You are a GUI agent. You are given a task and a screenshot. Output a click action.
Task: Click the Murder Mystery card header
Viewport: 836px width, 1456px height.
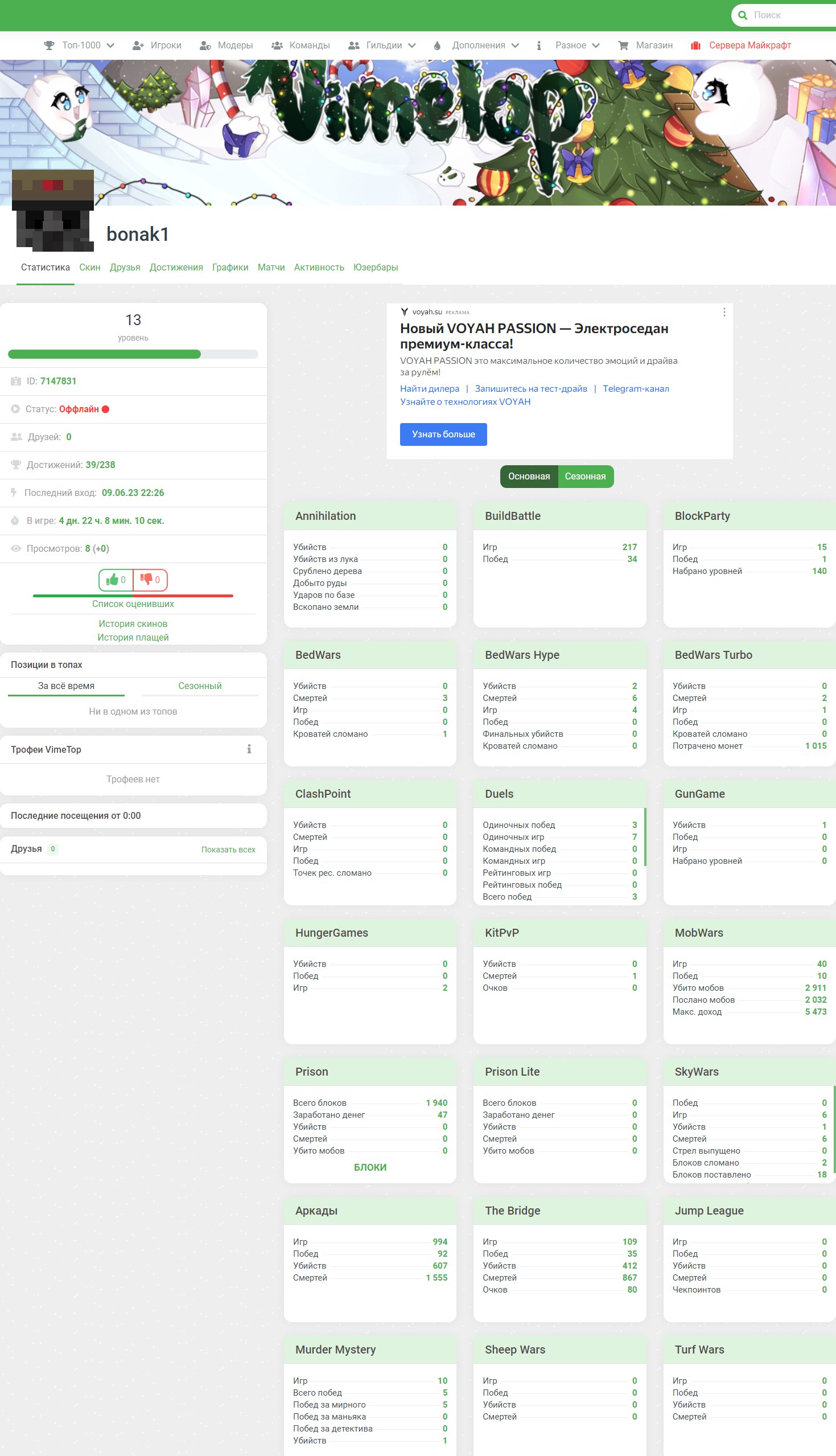(370, 1349)
